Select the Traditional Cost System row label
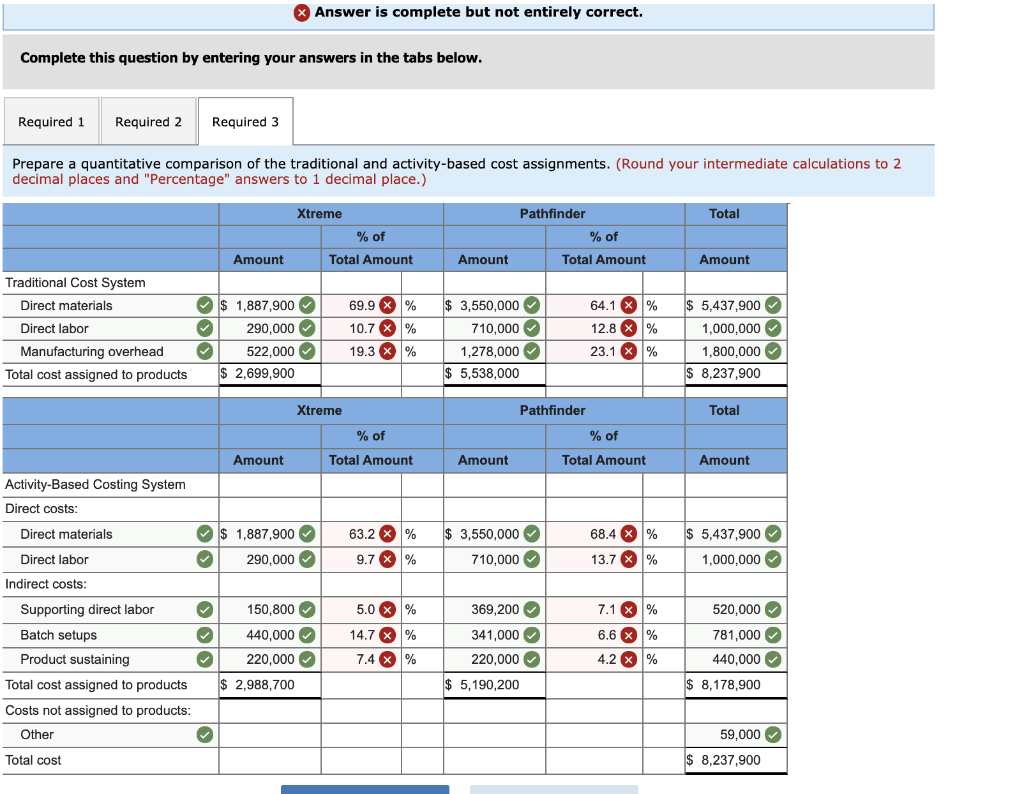This screenshot has width=1024, height=794. [75, 283]
